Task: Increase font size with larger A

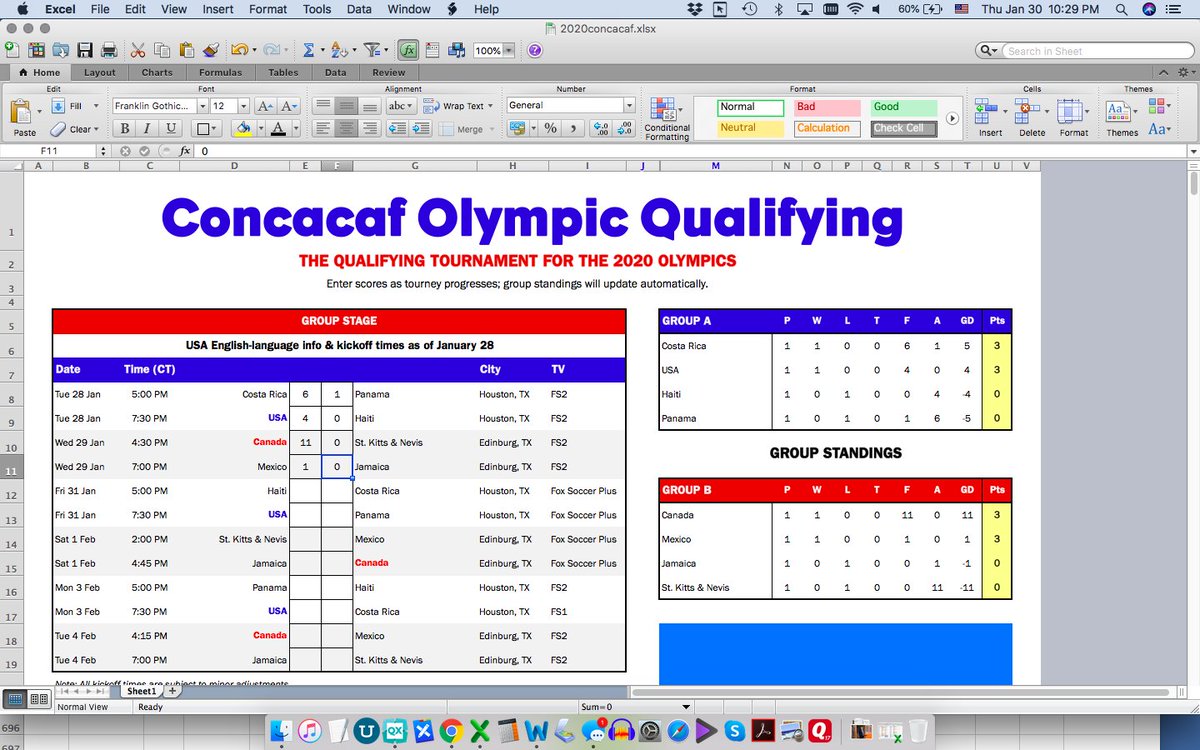Action: pos(266,106)
